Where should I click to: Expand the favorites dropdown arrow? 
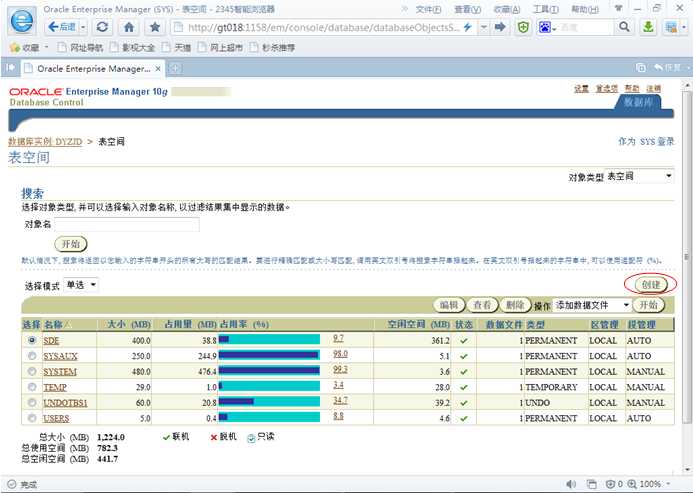click(x=46, y=47)
